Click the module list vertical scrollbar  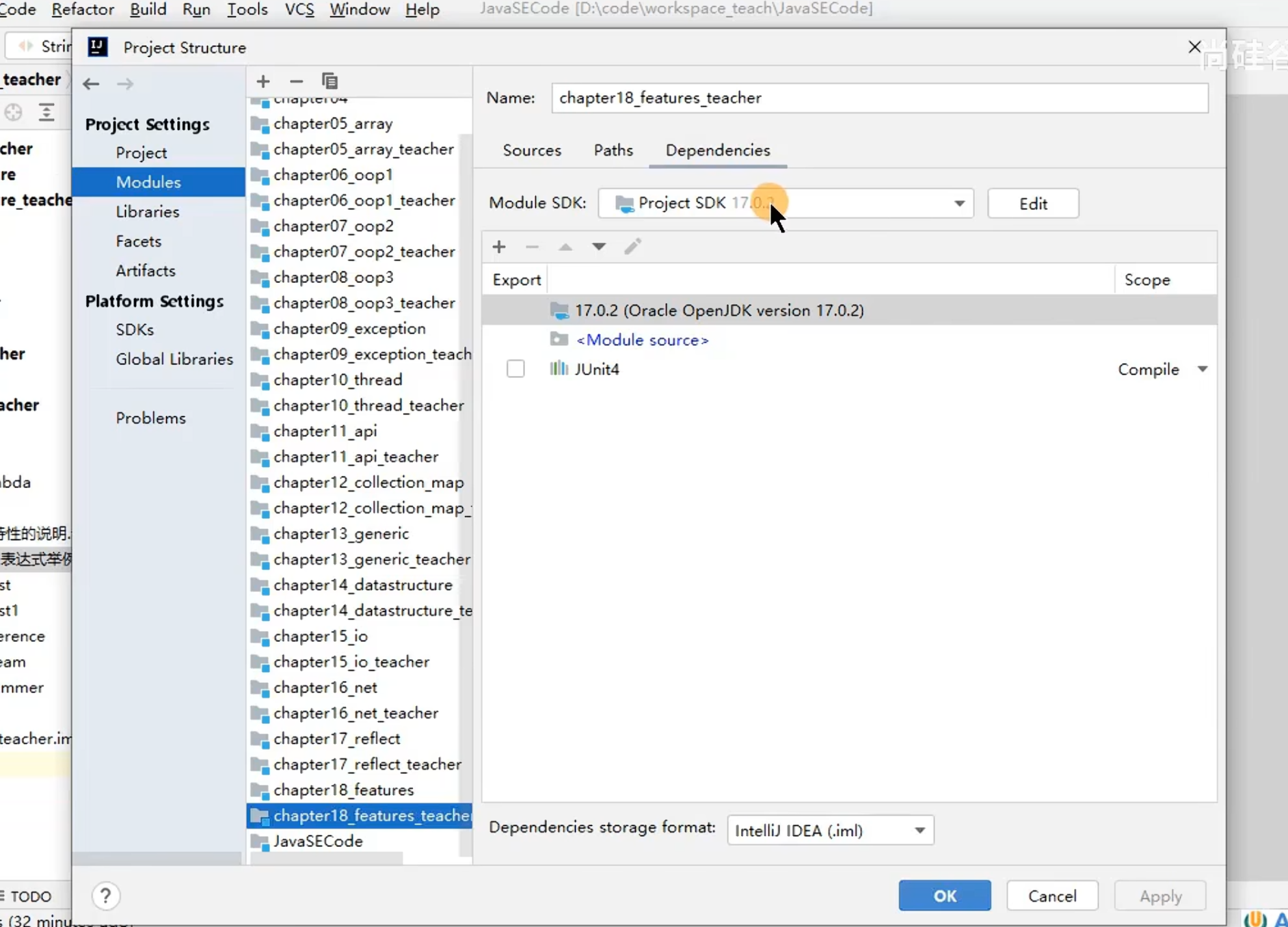click(x=466, y=496)
